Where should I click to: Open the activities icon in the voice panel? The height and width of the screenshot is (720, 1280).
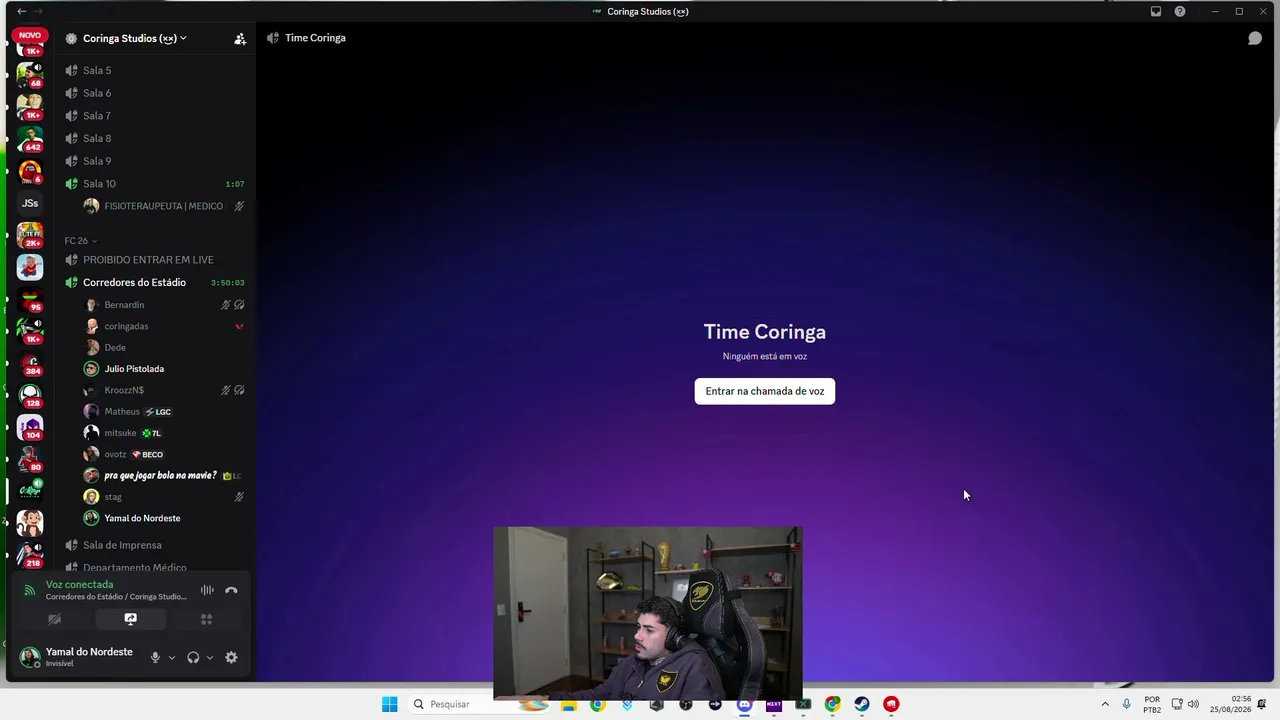(206, 619)
